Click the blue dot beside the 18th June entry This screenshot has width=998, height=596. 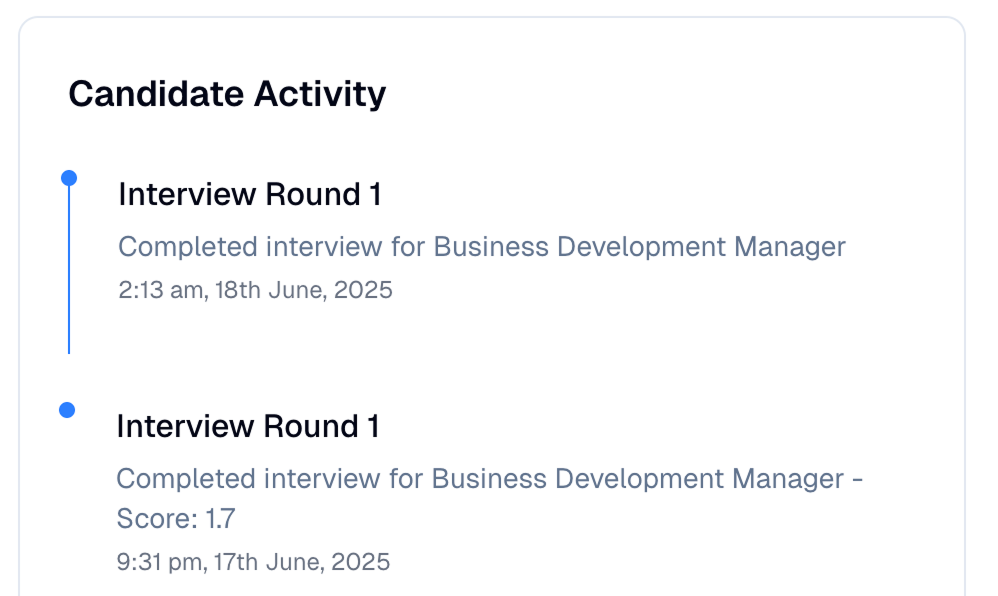[69, 178]
